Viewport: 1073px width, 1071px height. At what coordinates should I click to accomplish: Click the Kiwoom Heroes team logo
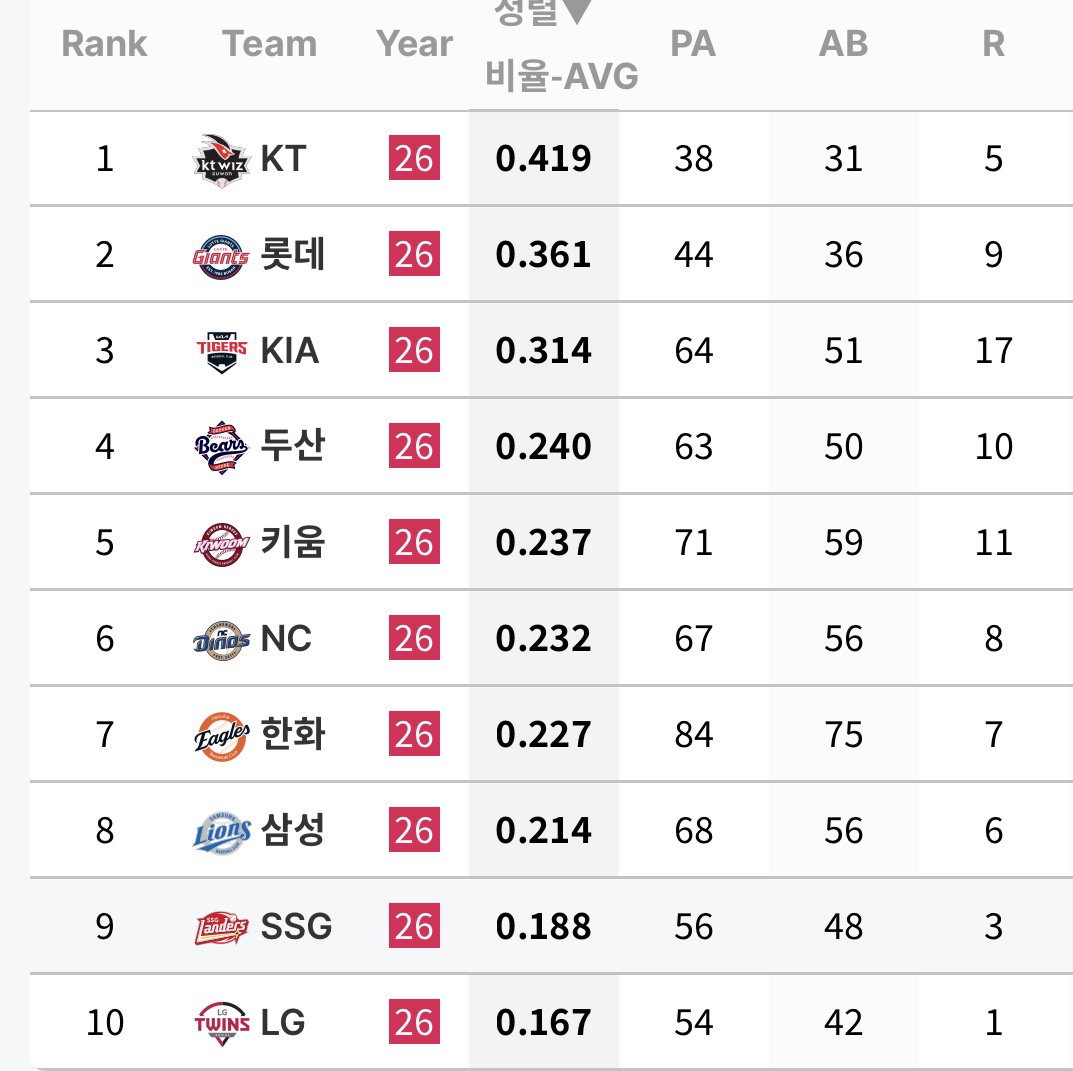tap(221, 544)
